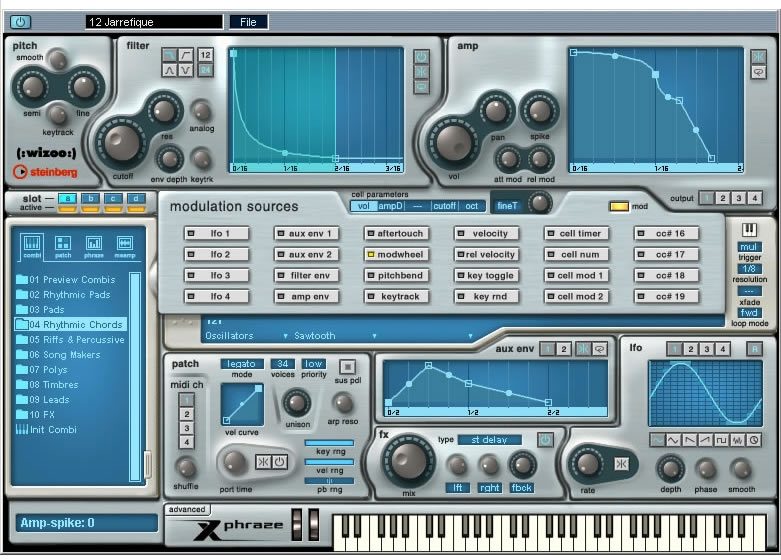Enable cc# 19 modulation source
The height and width of the screenshot is (560, 781).
(x=667, y=297)
